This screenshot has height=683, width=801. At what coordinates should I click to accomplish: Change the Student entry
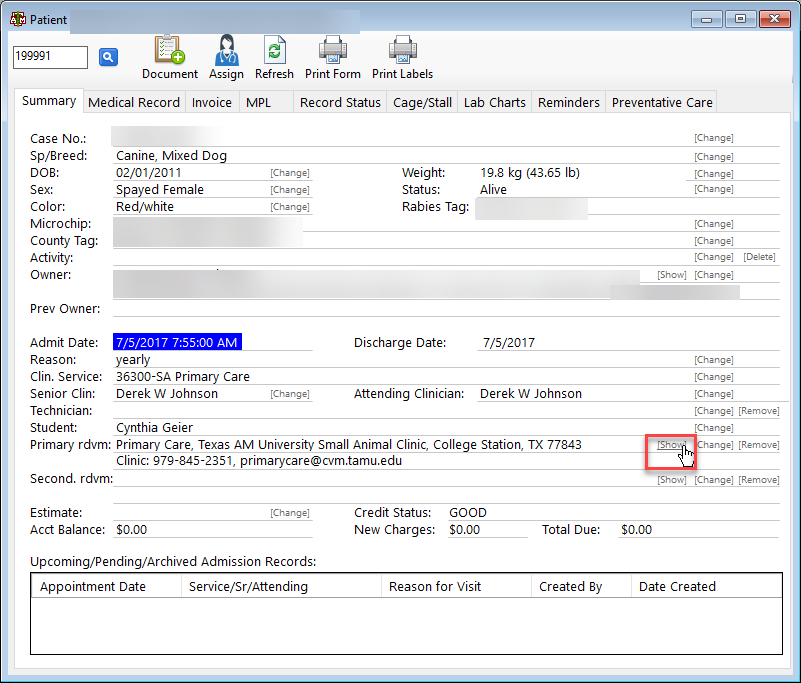[x=714, y=428]
